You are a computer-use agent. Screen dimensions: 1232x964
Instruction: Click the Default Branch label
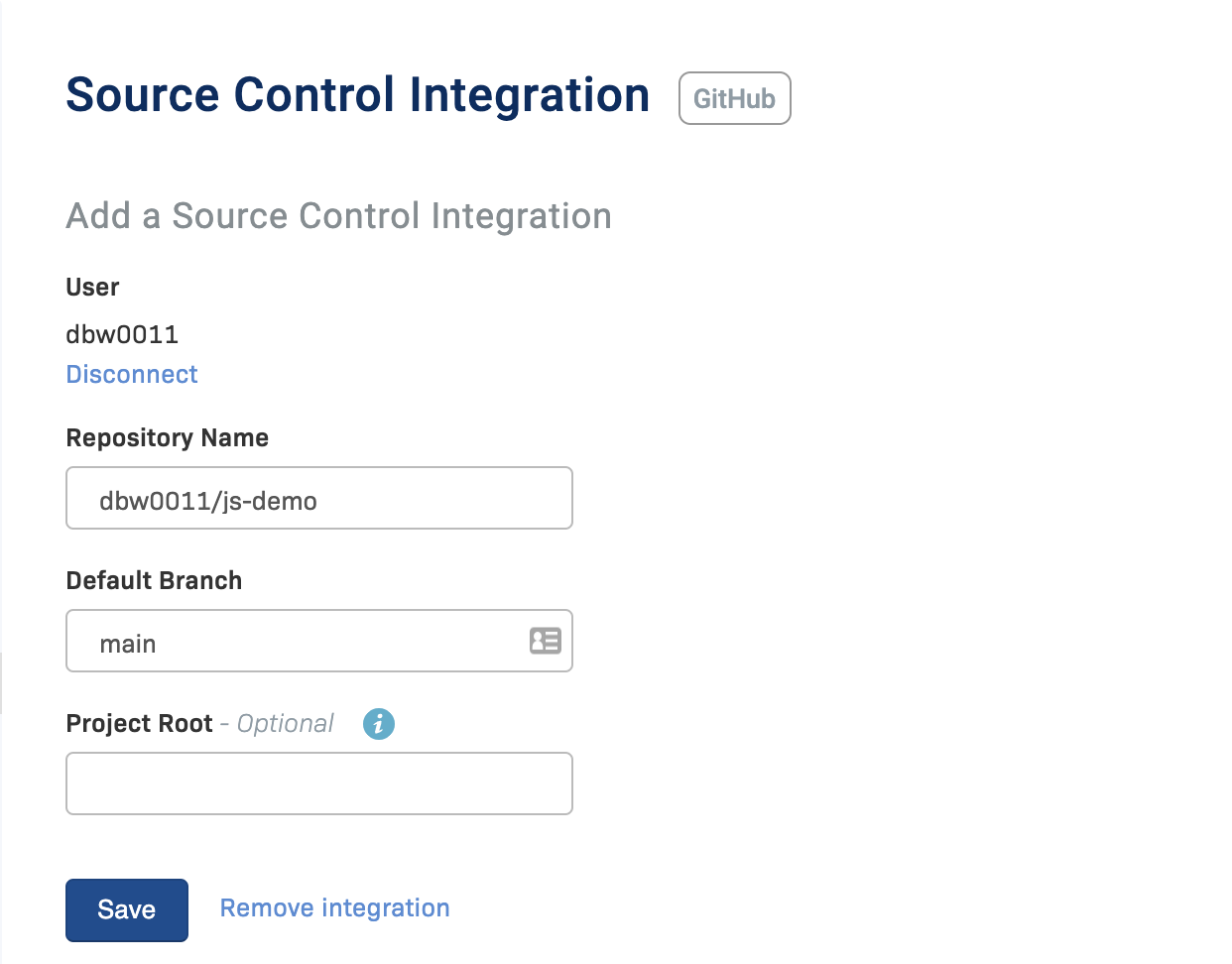click(x=154, y=580)
